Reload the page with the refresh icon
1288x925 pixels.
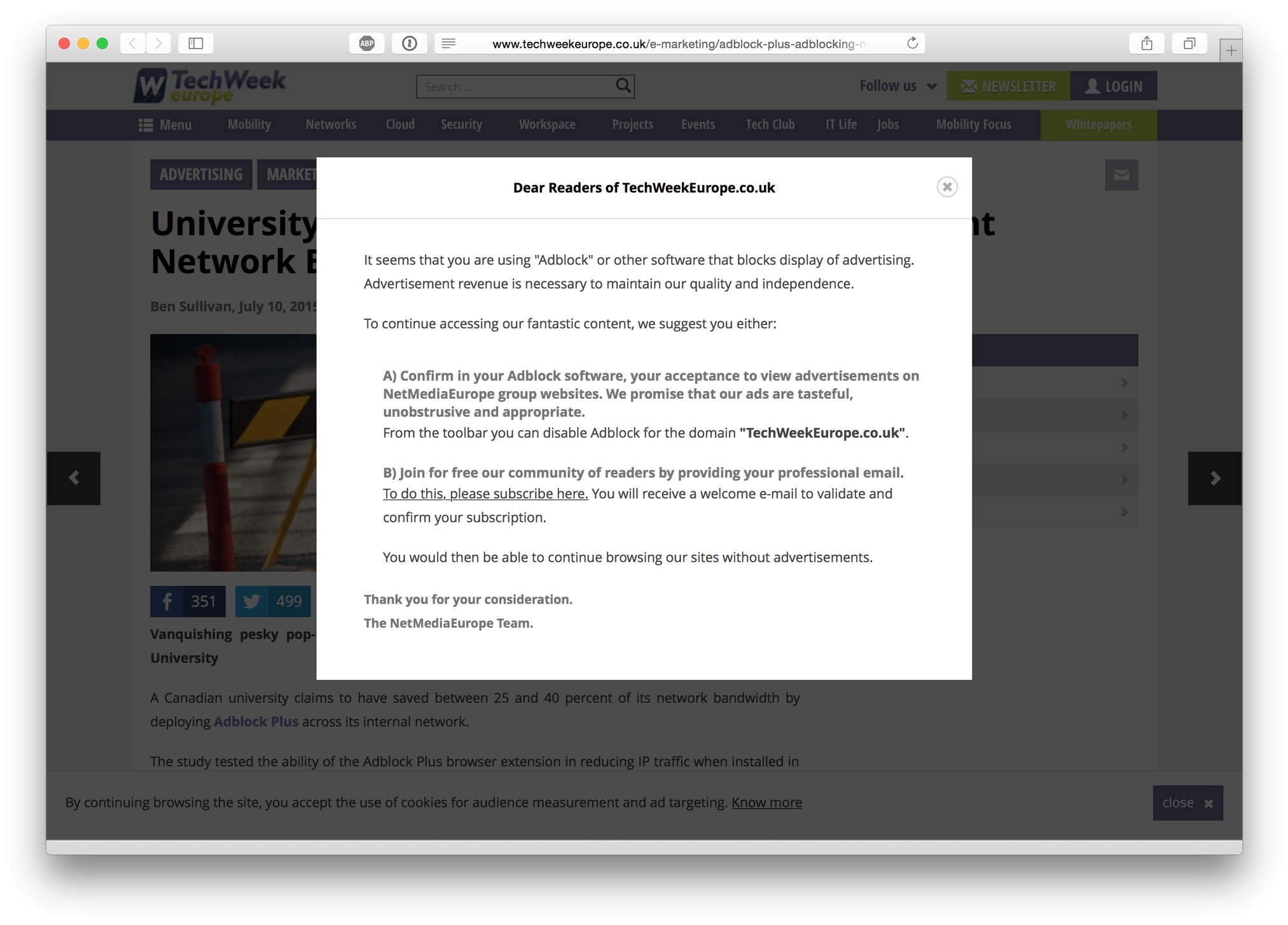point(912,43)
